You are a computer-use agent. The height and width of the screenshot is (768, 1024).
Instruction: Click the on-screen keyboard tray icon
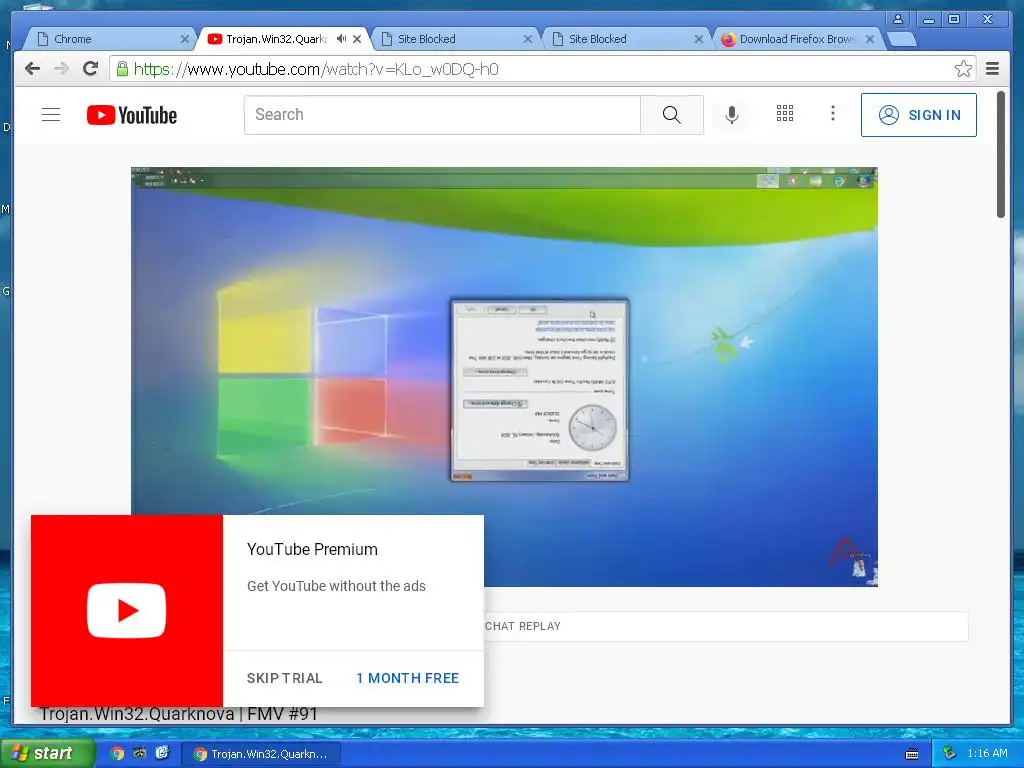tap(912, 754)
